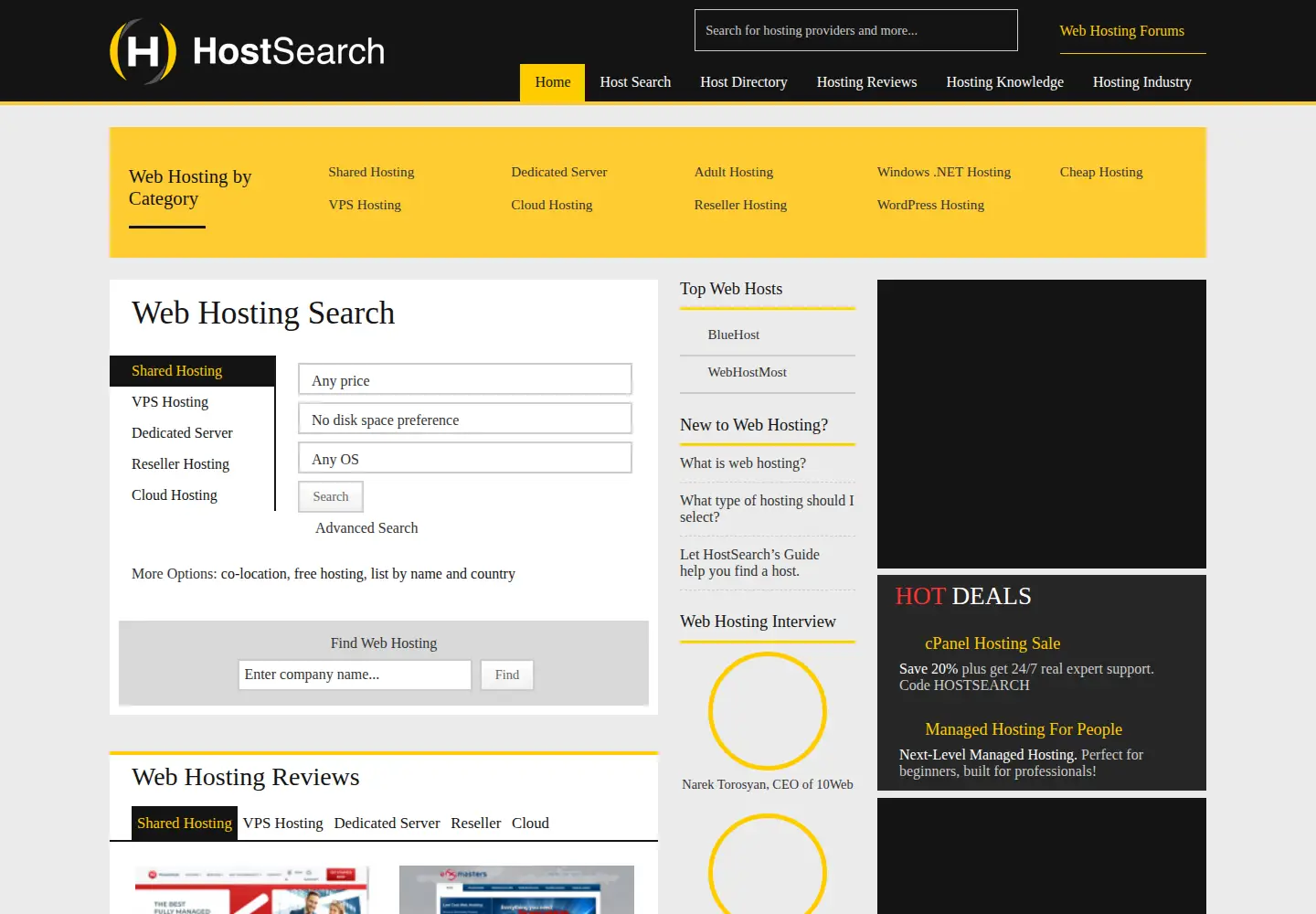Open WordPress Hosting category link
Screen dimensions: 1316x914
(x=930, y=205)
